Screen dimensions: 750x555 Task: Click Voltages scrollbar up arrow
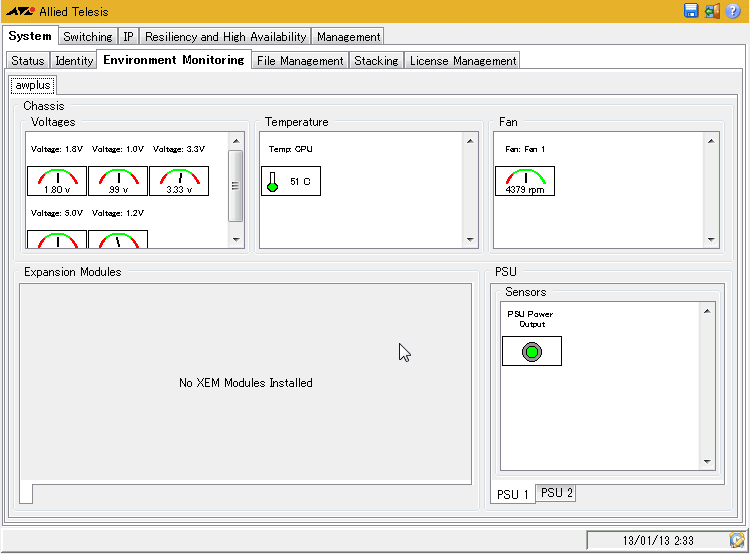click(236, 141)
